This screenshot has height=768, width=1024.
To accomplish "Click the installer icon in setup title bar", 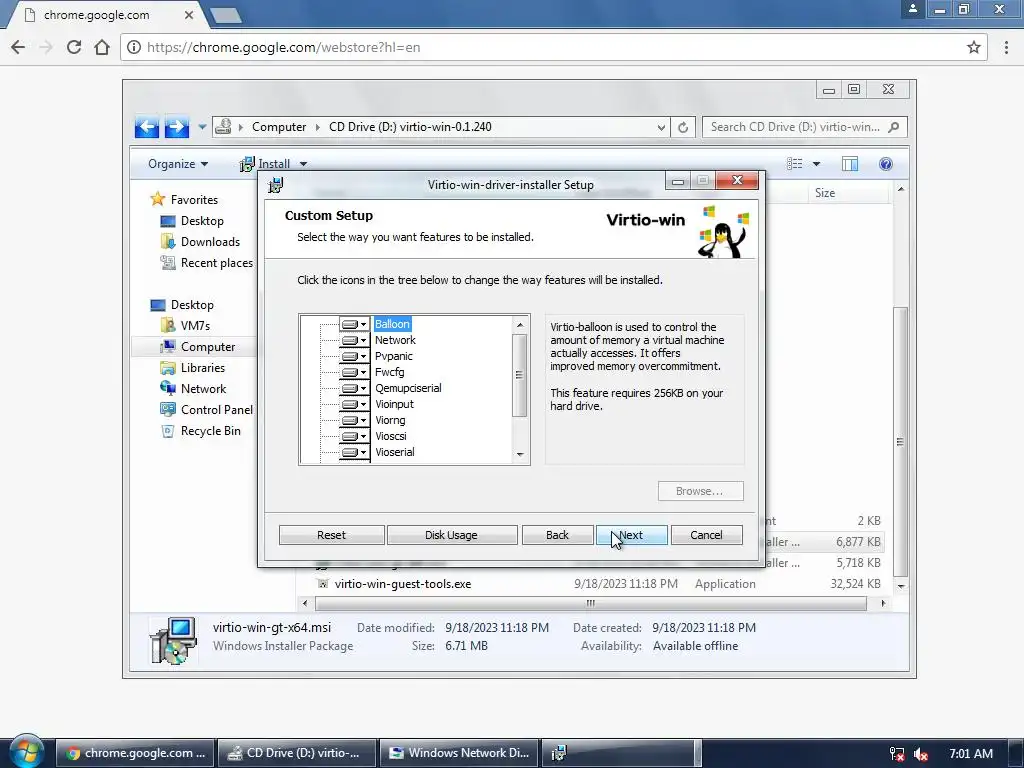I will click(276, 185).
